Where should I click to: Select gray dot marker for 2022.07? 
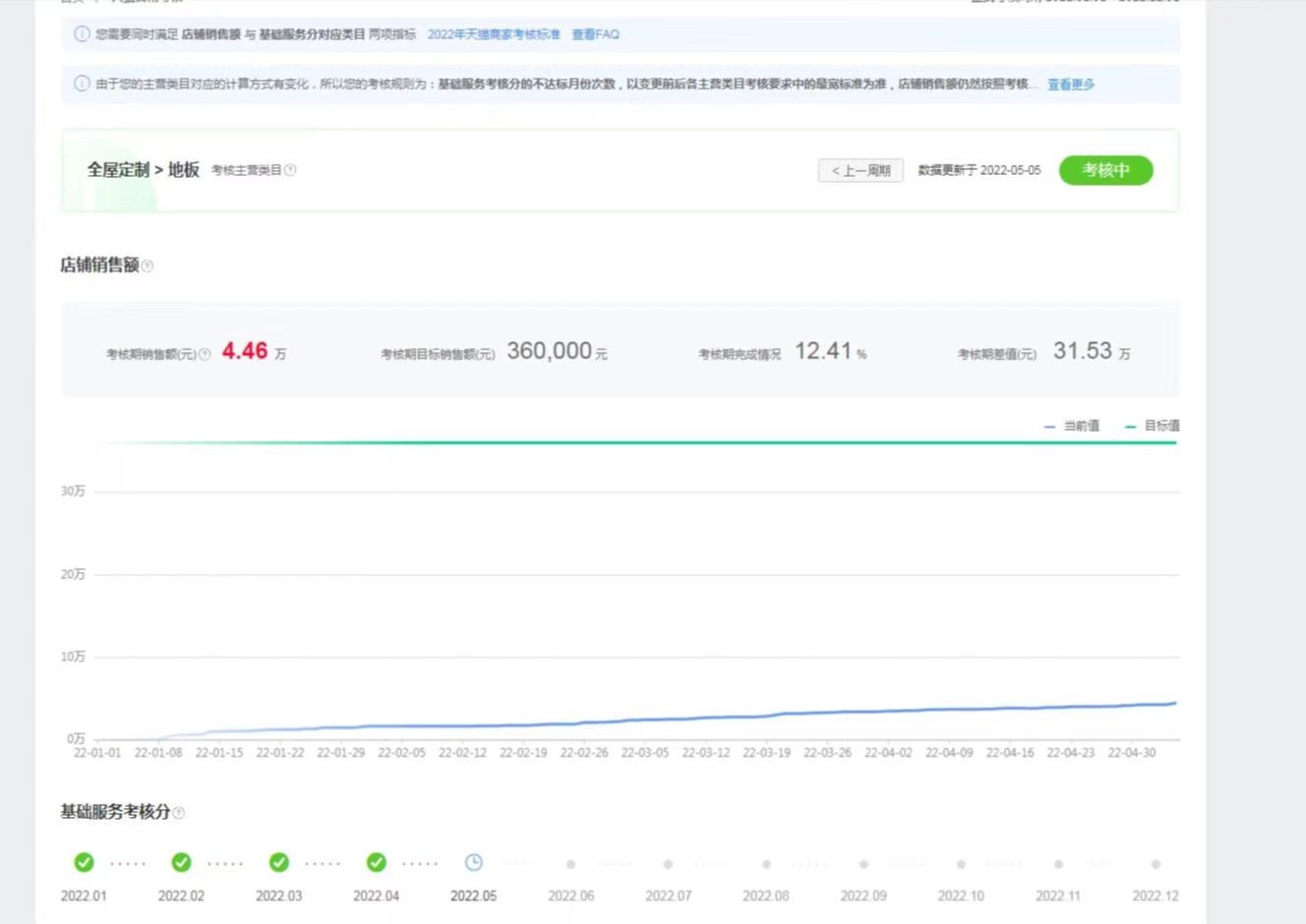pyautogui.click(x=668, y=864)
